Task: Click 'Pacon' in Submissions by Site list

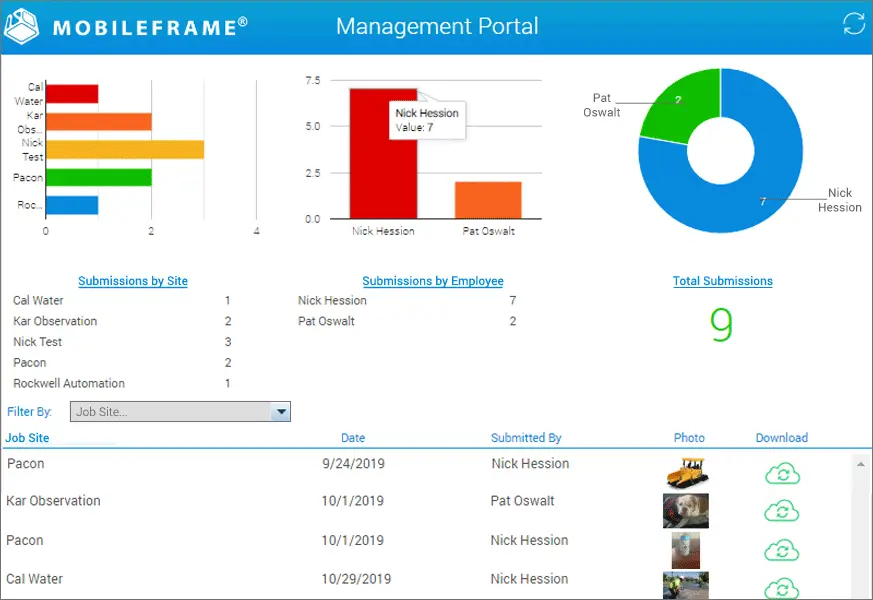Action: tap(30, 363)
